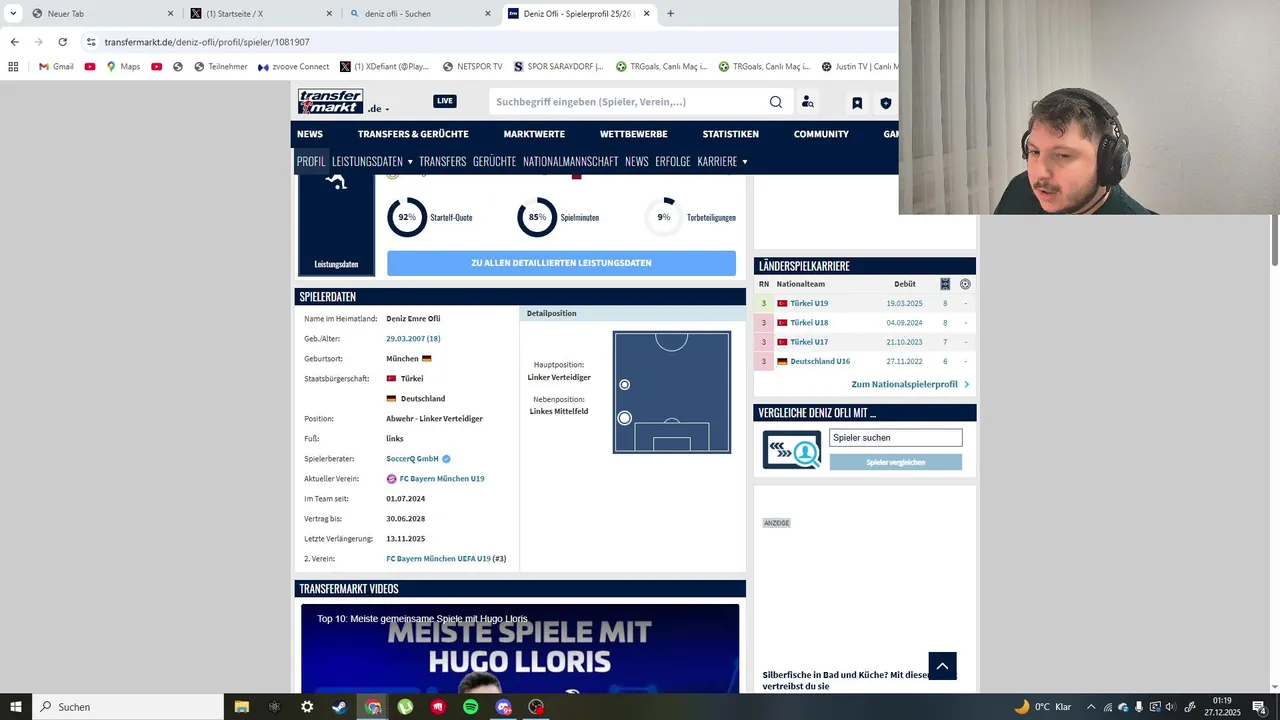Click the LIVE badge in the header

[445, 101]
